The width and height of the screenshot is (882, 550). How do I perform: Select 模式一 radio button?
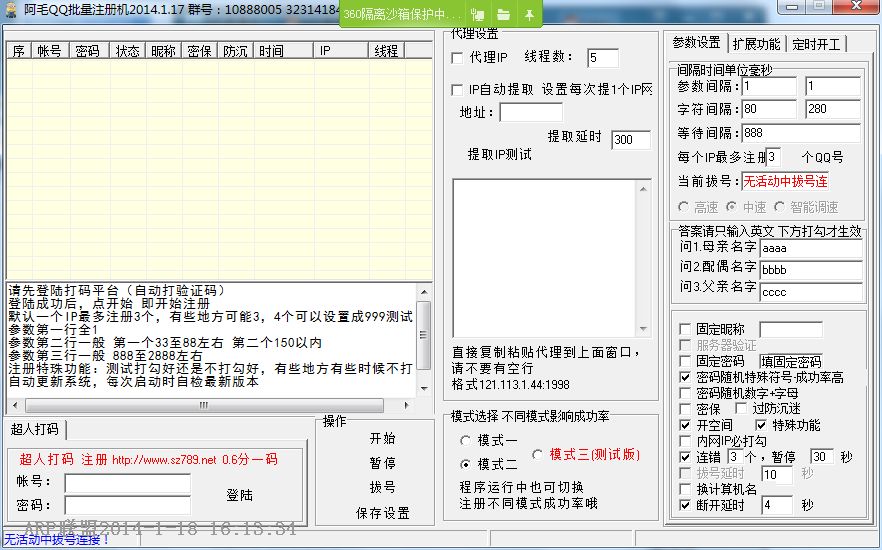coord(465,440)
